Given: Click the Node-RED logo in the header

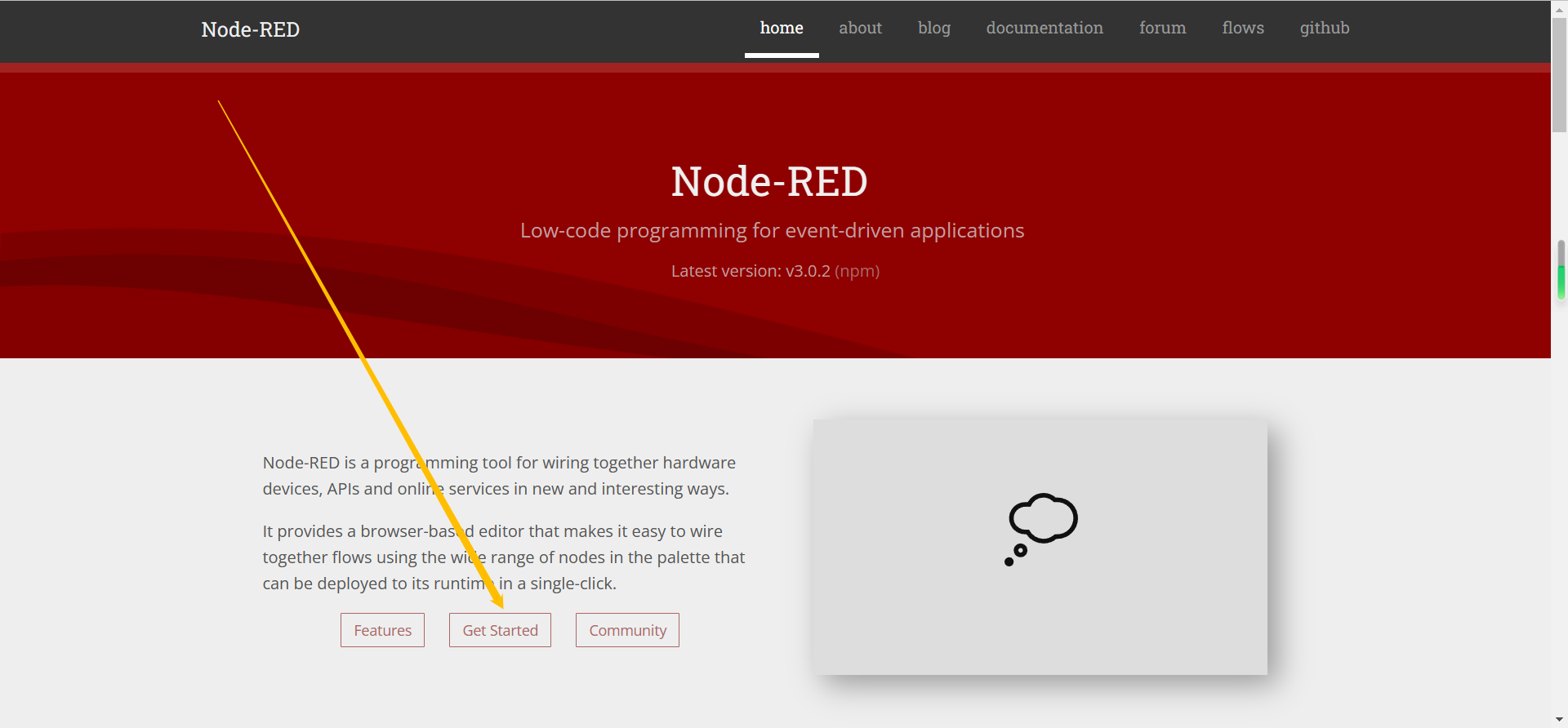Looking at the screenshot, I should (251, 29).
